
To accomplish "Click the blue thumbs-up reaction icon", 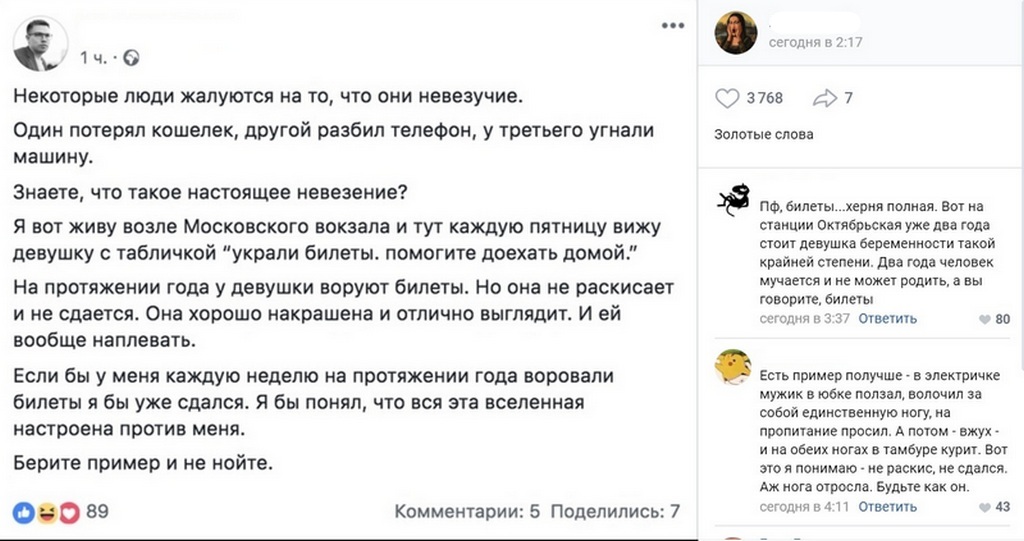I will (24, 512).
